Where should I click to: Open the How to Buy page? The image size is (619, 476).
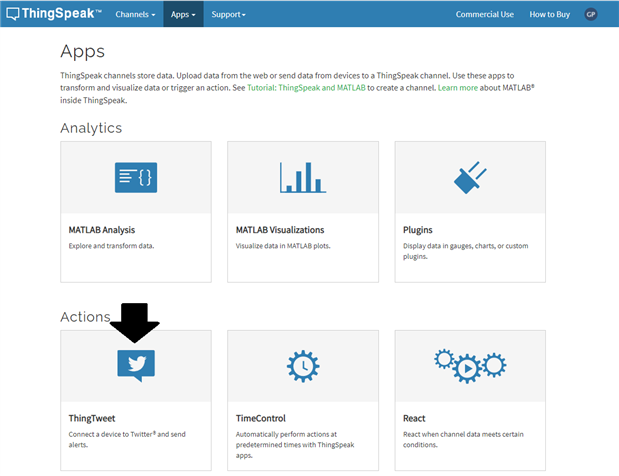click(549, 14)
